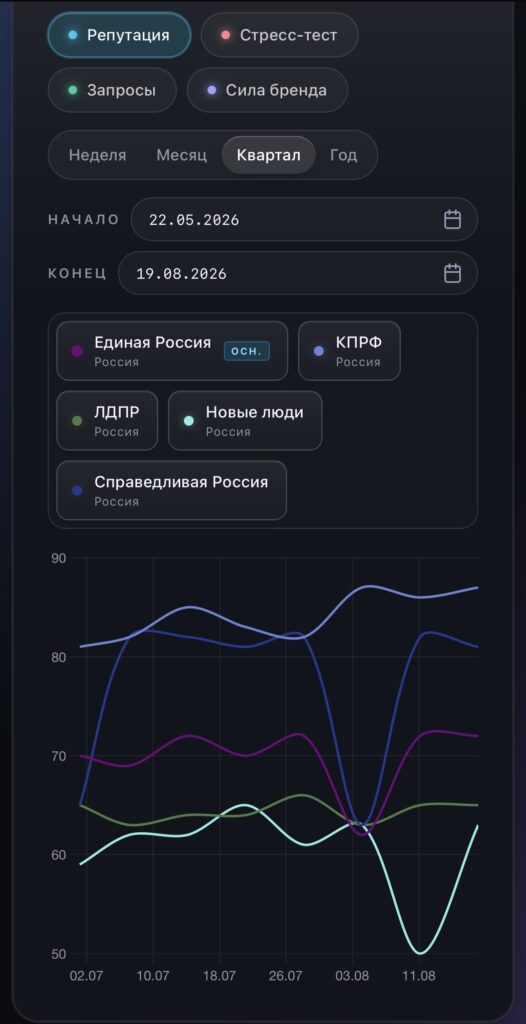Select the Стресс-тест metric chip

pos(280,35)
